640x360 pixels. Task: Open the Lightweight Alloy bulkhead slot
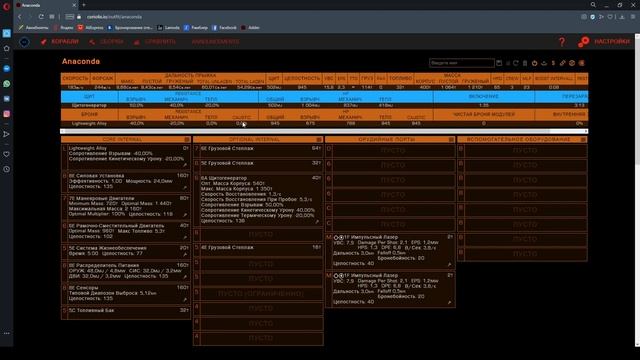[126, 157]
